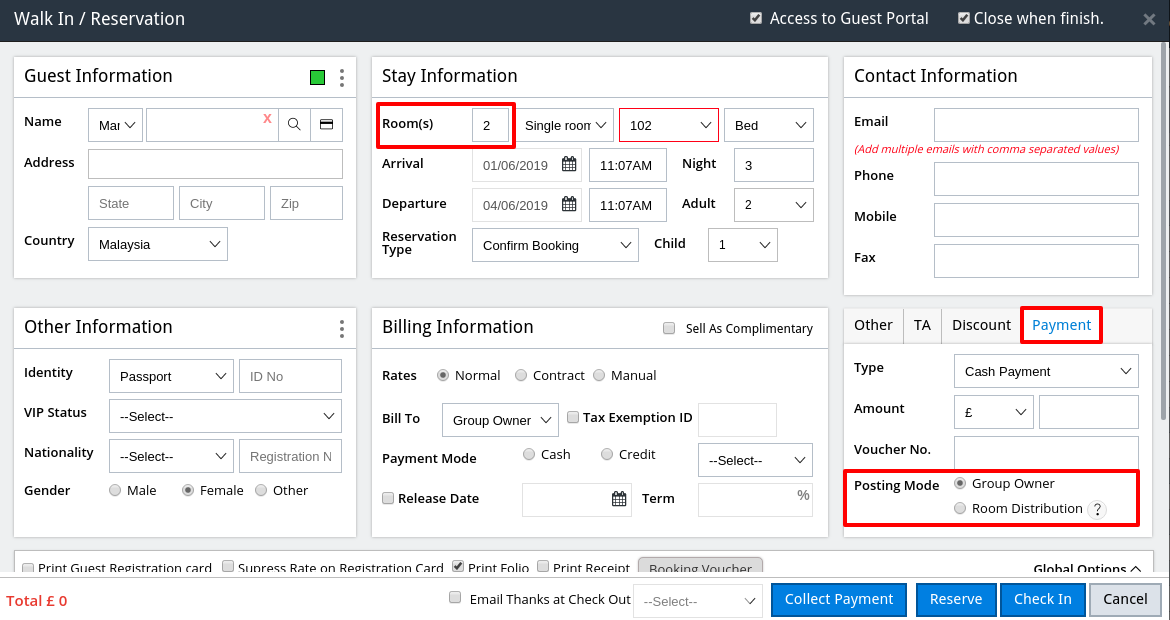The image size is (1170, 620).
Task: Select Normal rates radio button
Action: click(443, 375)
